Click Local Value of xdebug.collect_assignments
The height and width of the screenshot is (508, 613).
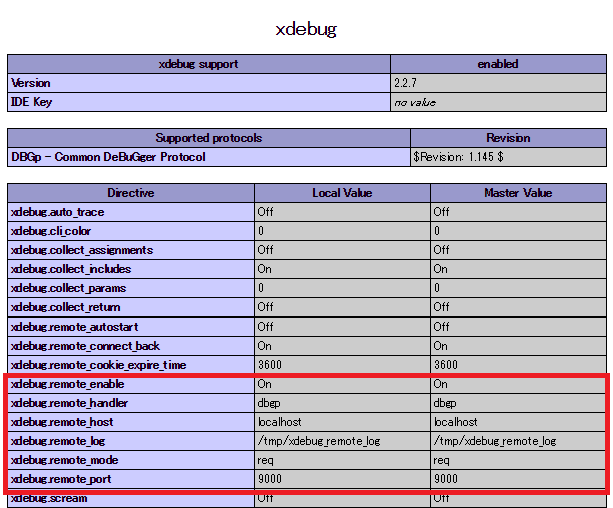(342, 250)
